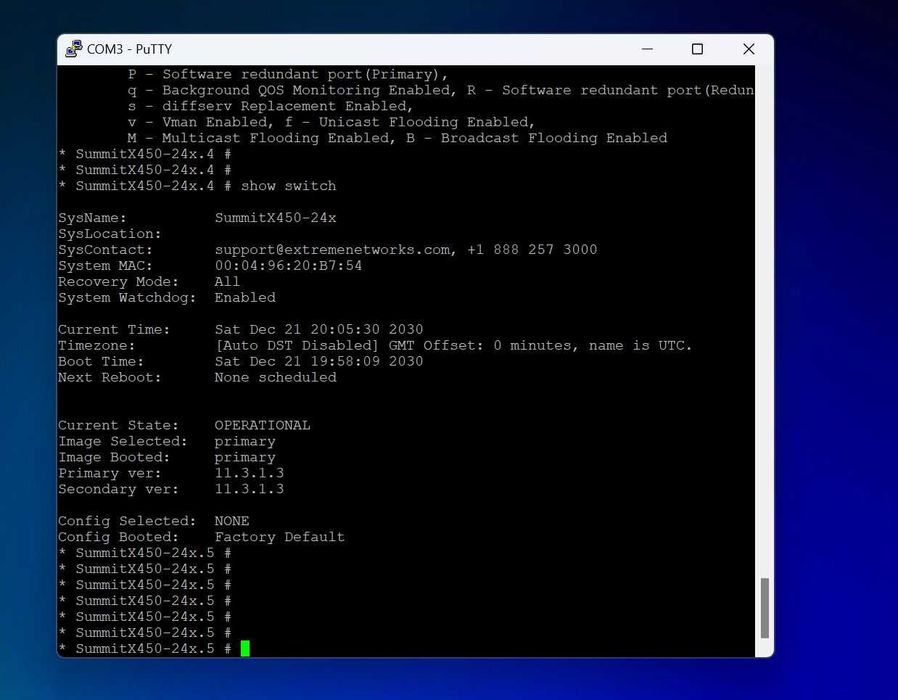898x700 pixels.
Task: Click the '[Auto DST Disabled]' timezone text
Action: pos(297,345)
